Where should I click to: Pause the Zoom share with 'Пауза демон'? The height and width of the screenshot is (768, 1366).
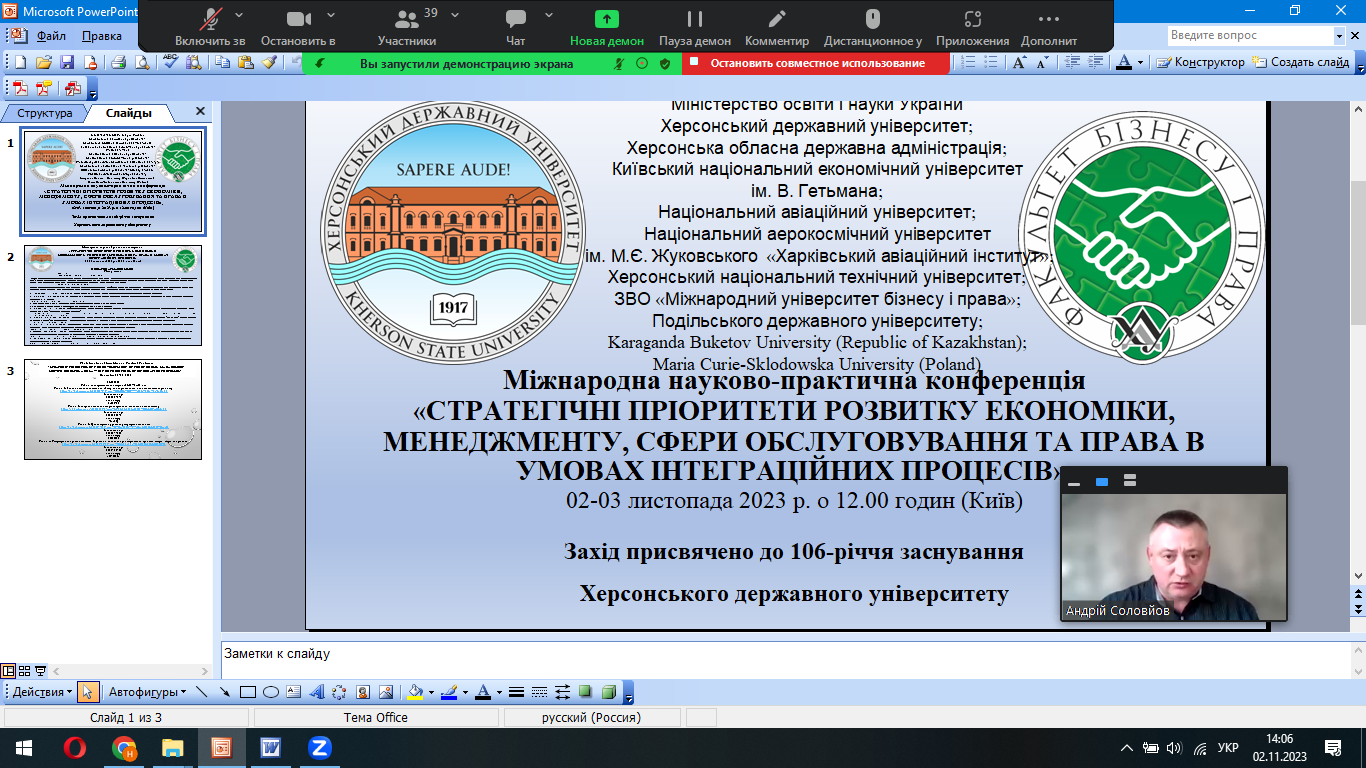695,27
